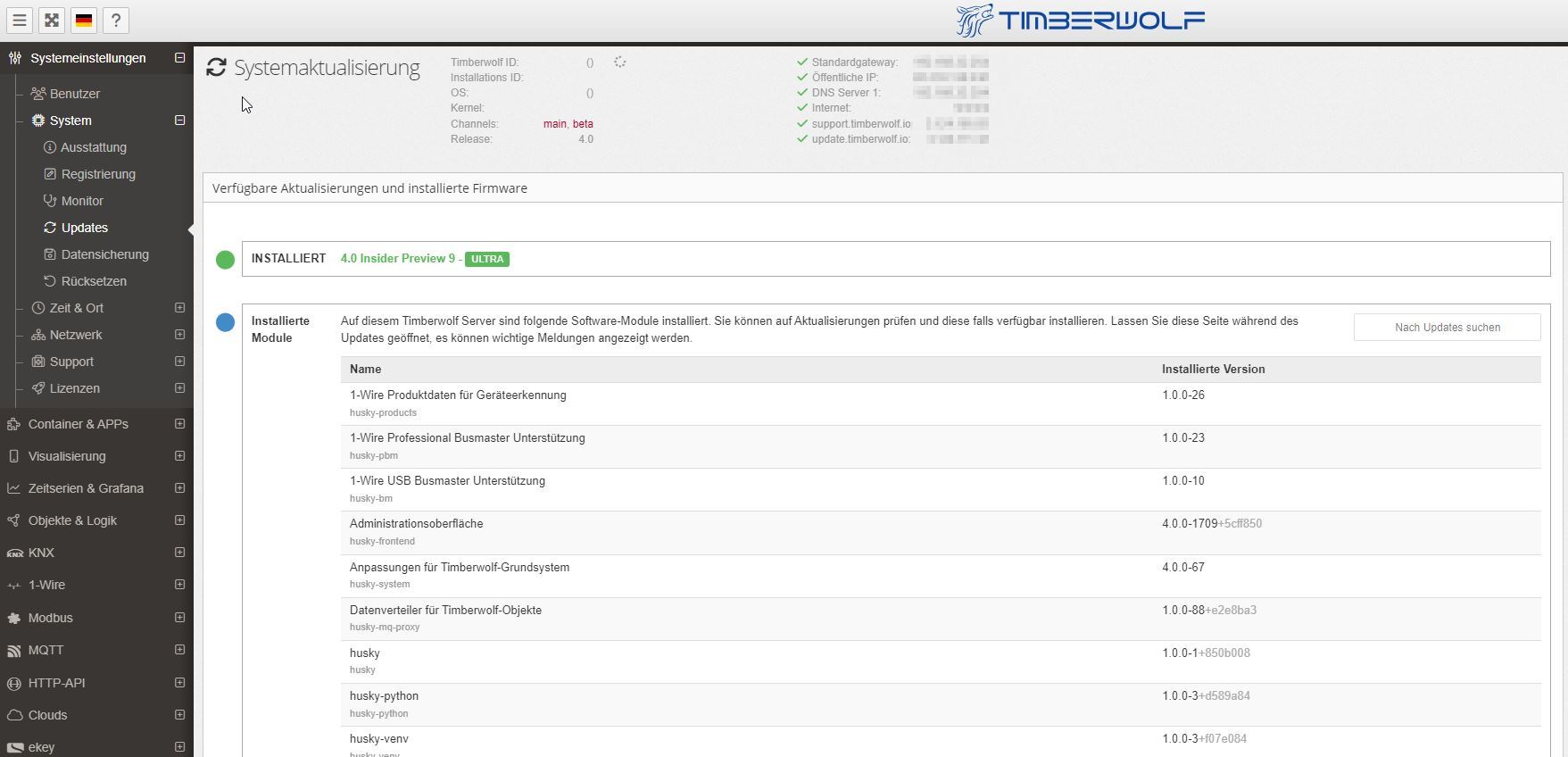Image resolution: width=1568 pixels, height=757 pixels.
Task: Click version 1.0.0-26 cell
Action: pos(1183,395)
